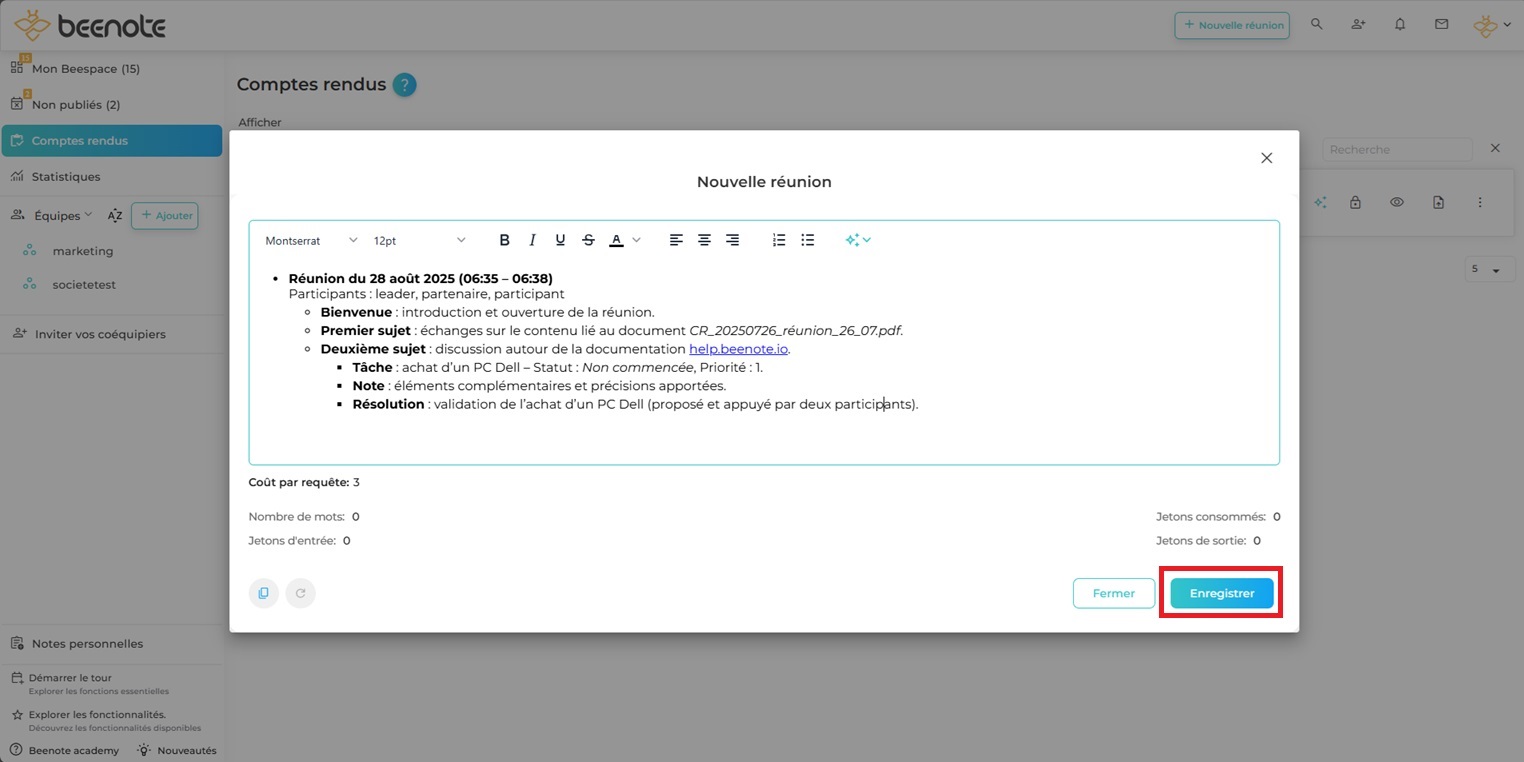Copy the generated content to clipboard

pyautogui.click(x=264, y=593)
